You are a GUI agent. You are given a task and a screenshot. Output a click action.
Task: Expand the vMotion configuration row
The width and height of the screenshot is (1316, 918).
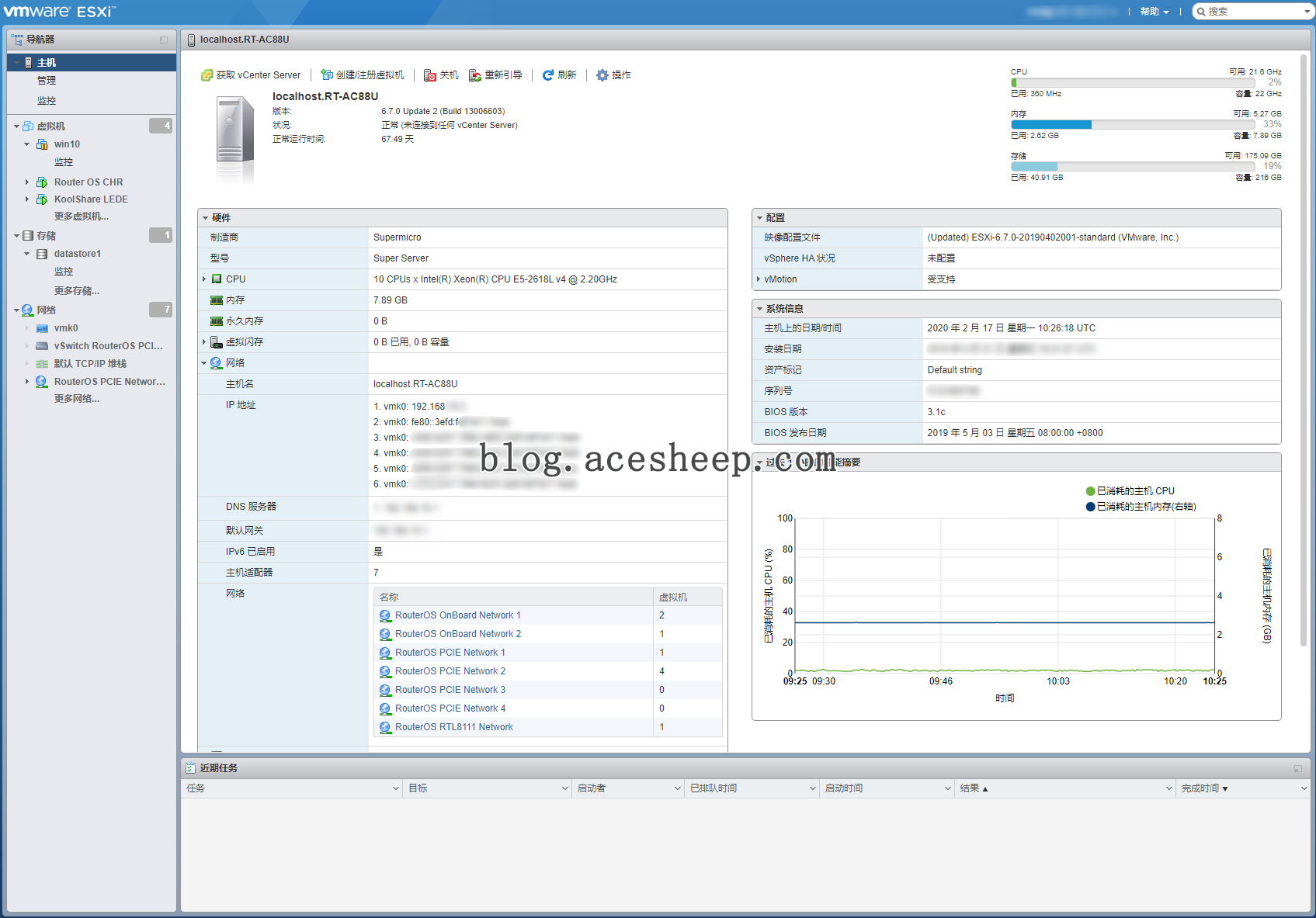click(759, 279)
